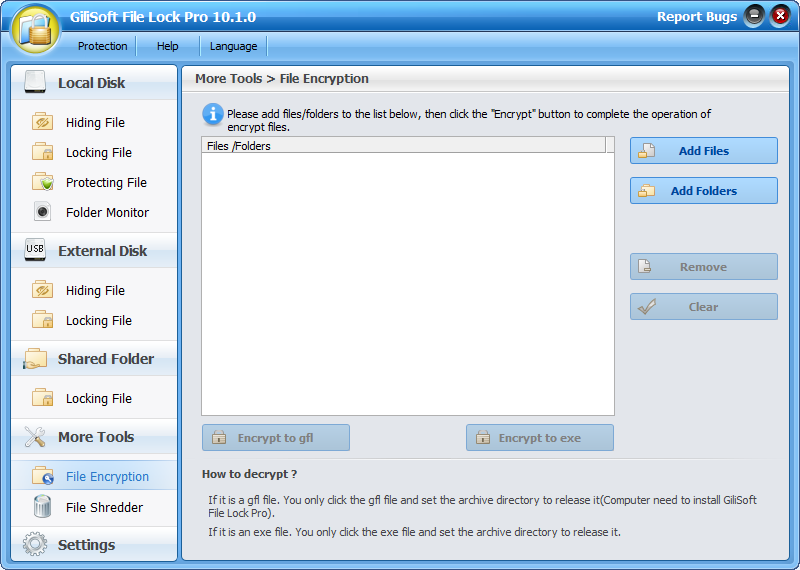Viewport: 800px width, 570px height.
Task: Open the Protection menu
Action: pos(103,46)
